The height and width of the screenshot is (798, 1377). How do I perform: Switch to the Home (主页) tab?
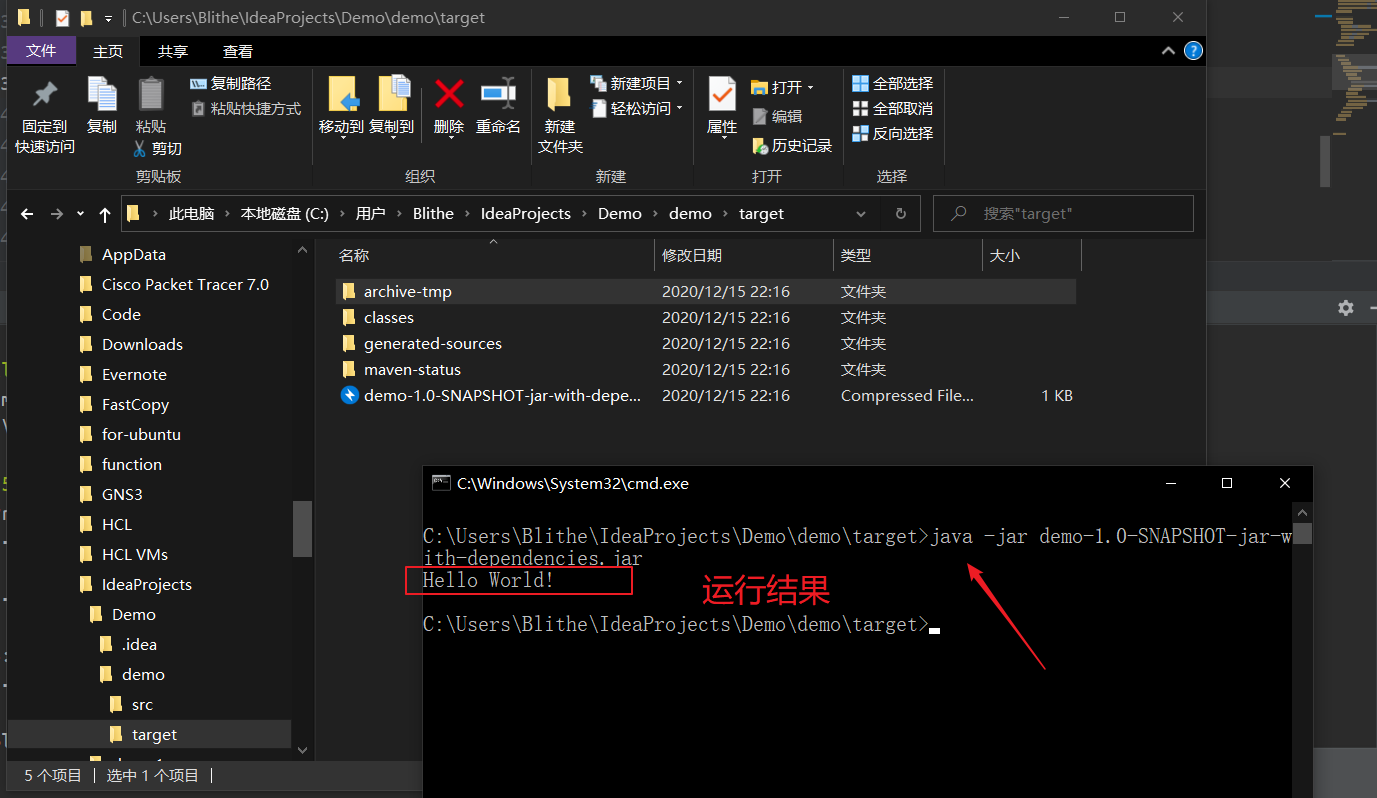click(108, 52)
